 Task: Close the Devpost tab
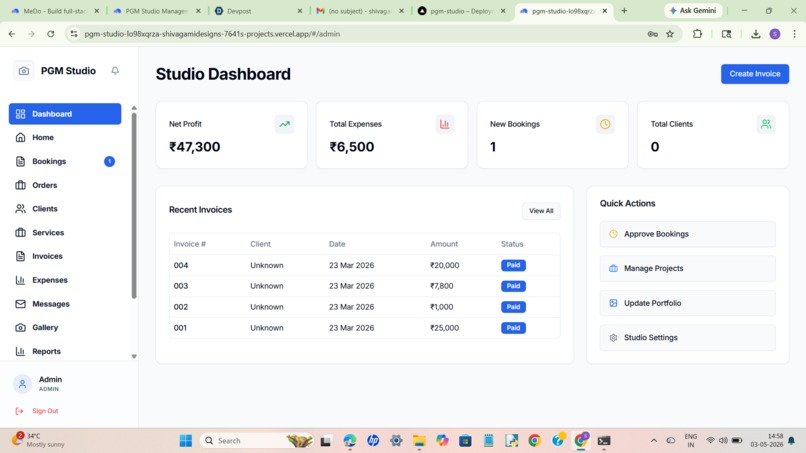300,11
